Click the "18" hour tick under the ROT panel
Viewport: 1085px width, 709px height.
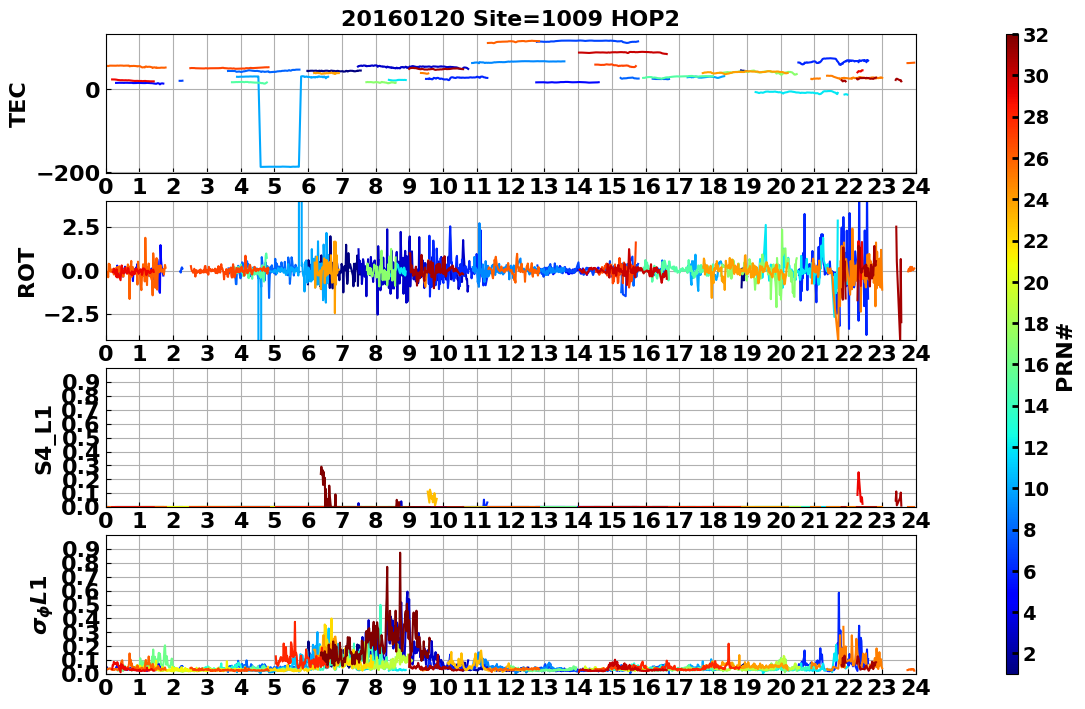coord(713,353)
